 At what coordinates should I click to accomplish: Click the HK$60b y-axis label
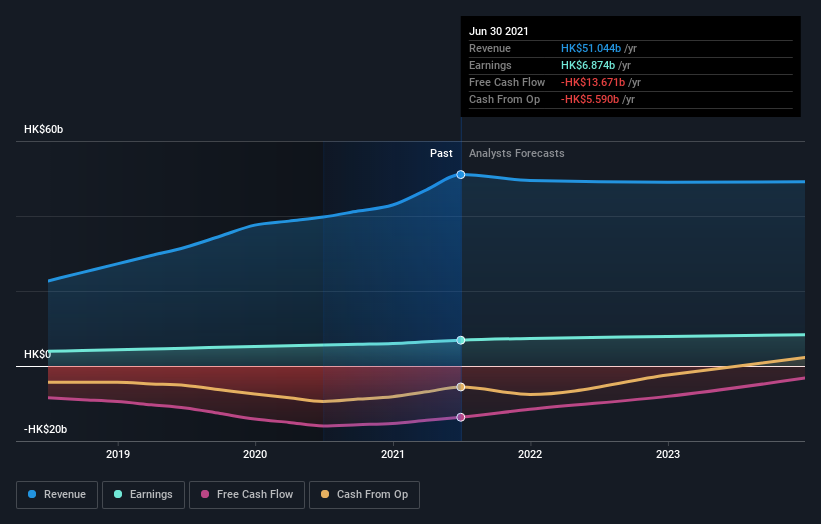[43, 129]
